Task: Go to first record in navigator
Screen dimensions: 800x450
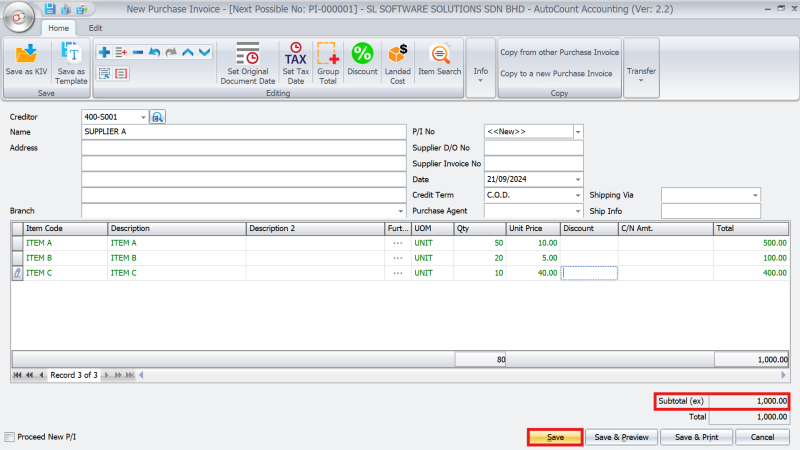Action: point(17,375)
